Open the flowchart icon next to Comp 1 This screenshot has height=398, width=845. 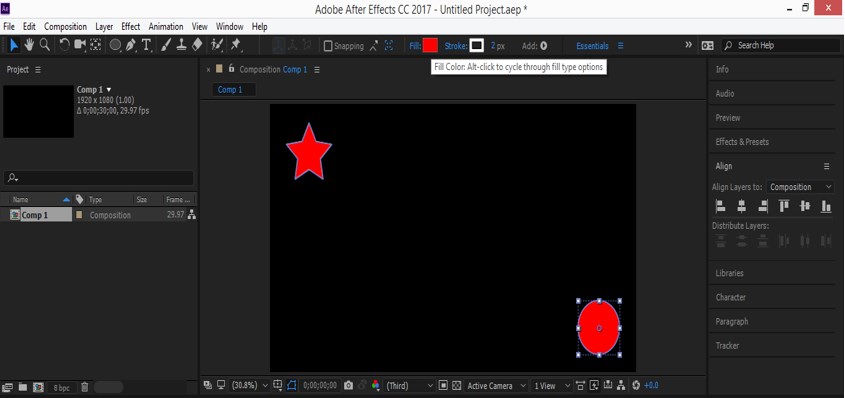click(x=191, y=215)
